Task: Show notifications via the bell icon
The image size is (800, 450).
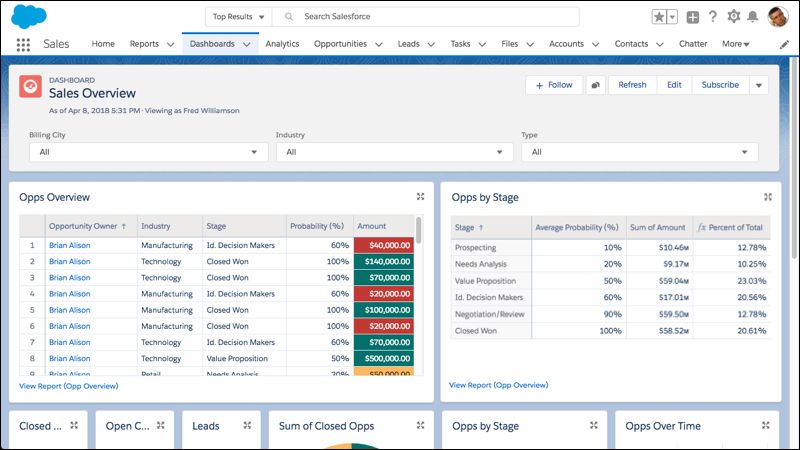Action: [753, 16]
